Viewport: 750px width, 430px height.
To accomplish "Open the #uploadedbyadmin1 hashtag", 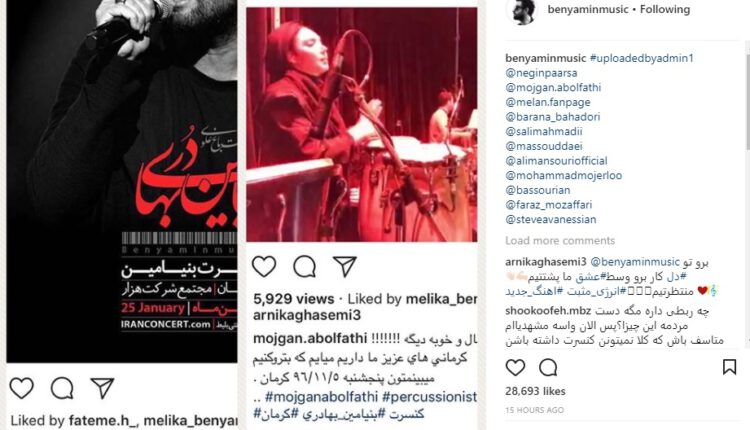I will [641, 58].
